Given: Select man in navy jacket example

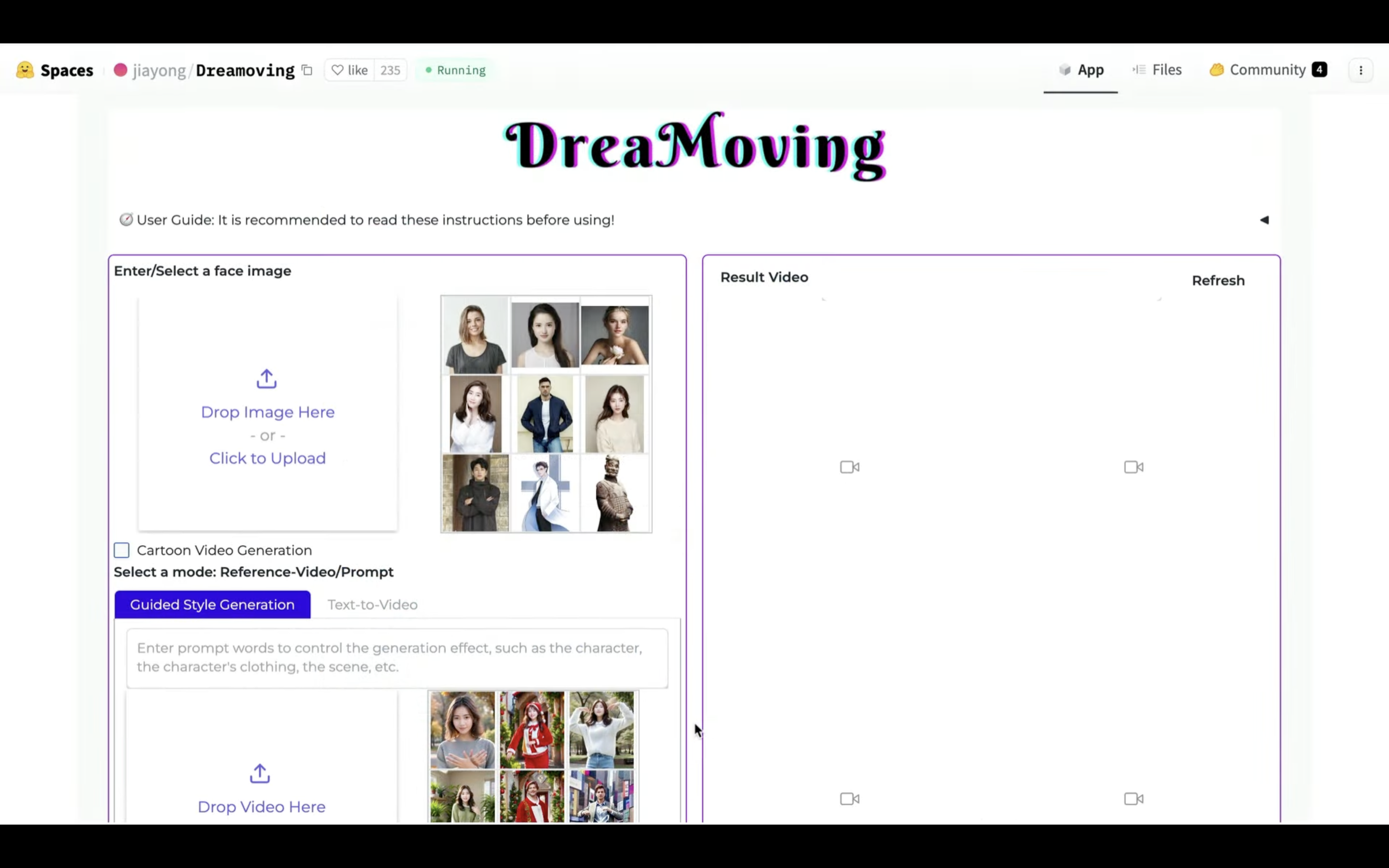Looking at the screenshot, I should point(545,414).
